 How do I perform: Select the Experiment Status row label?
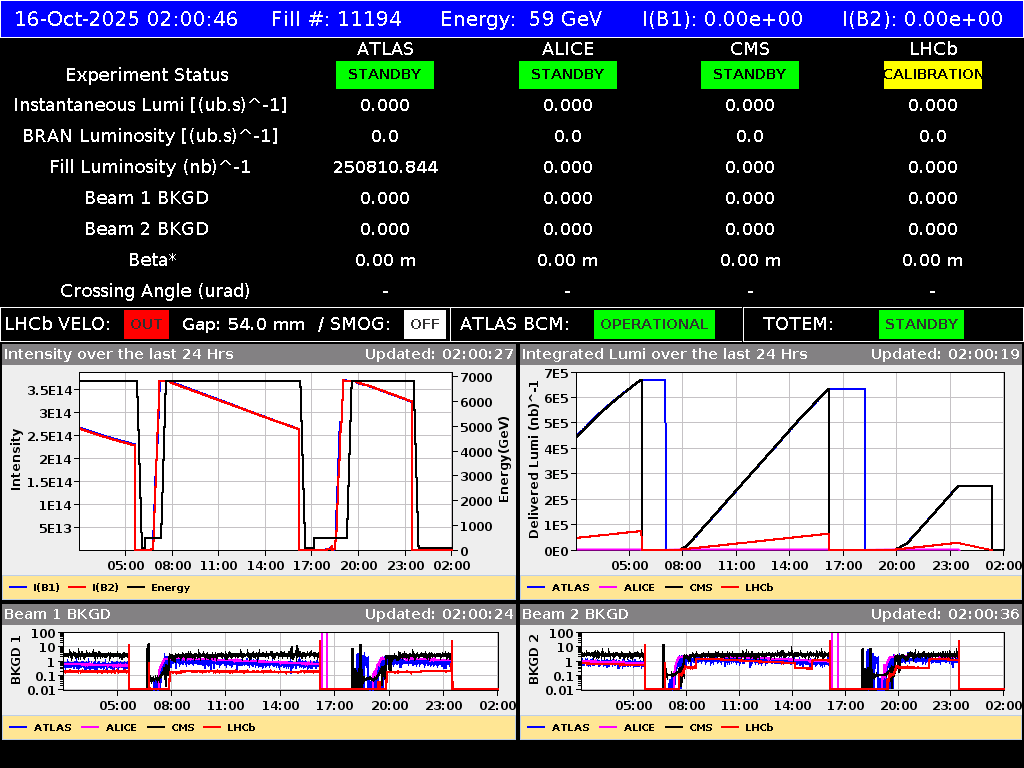click(146, 74)
